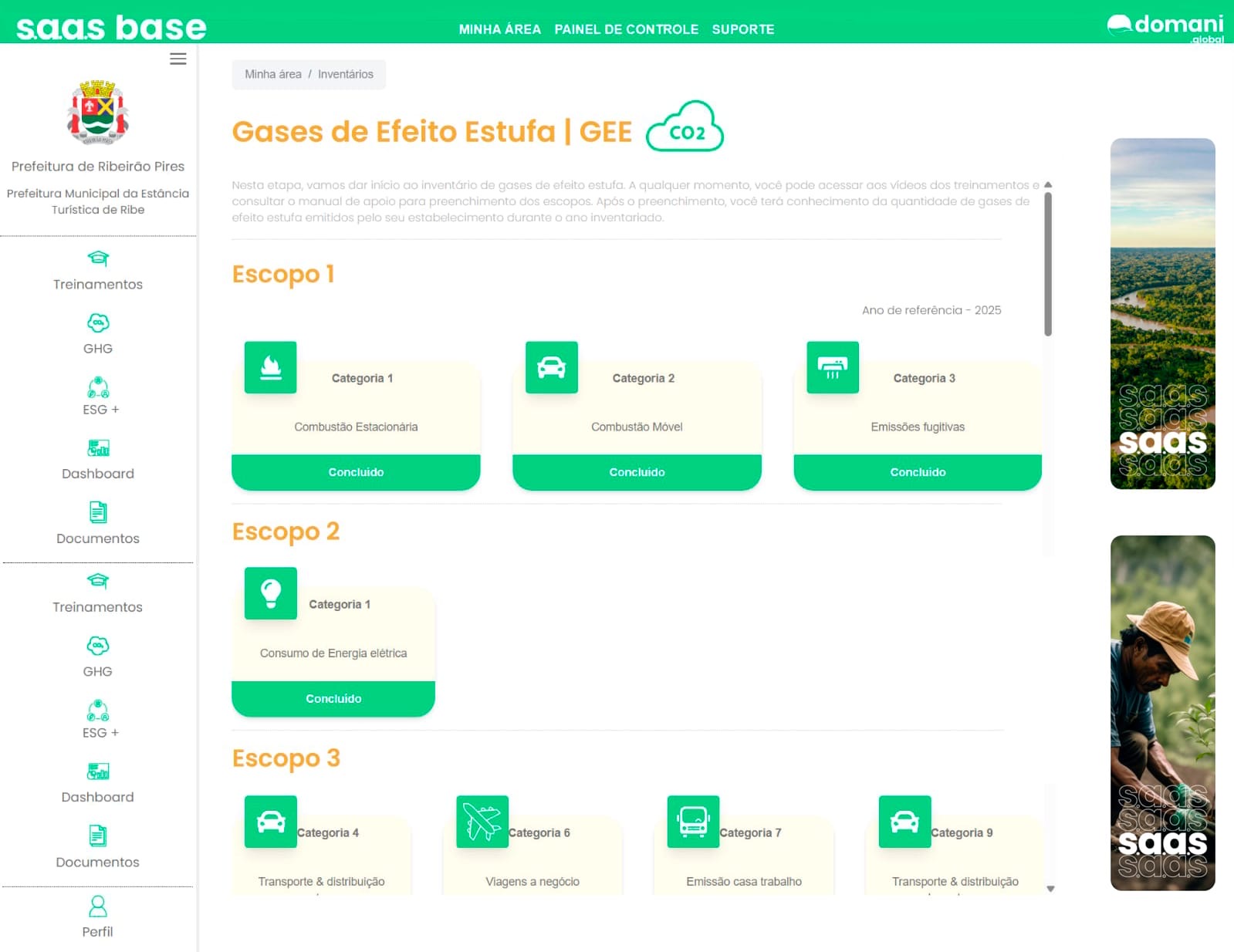The image size is (1234, 952).
Task: Click the bus Emissão casa trabalho icon
Action: pyautogui.click(x=693, y=822)
